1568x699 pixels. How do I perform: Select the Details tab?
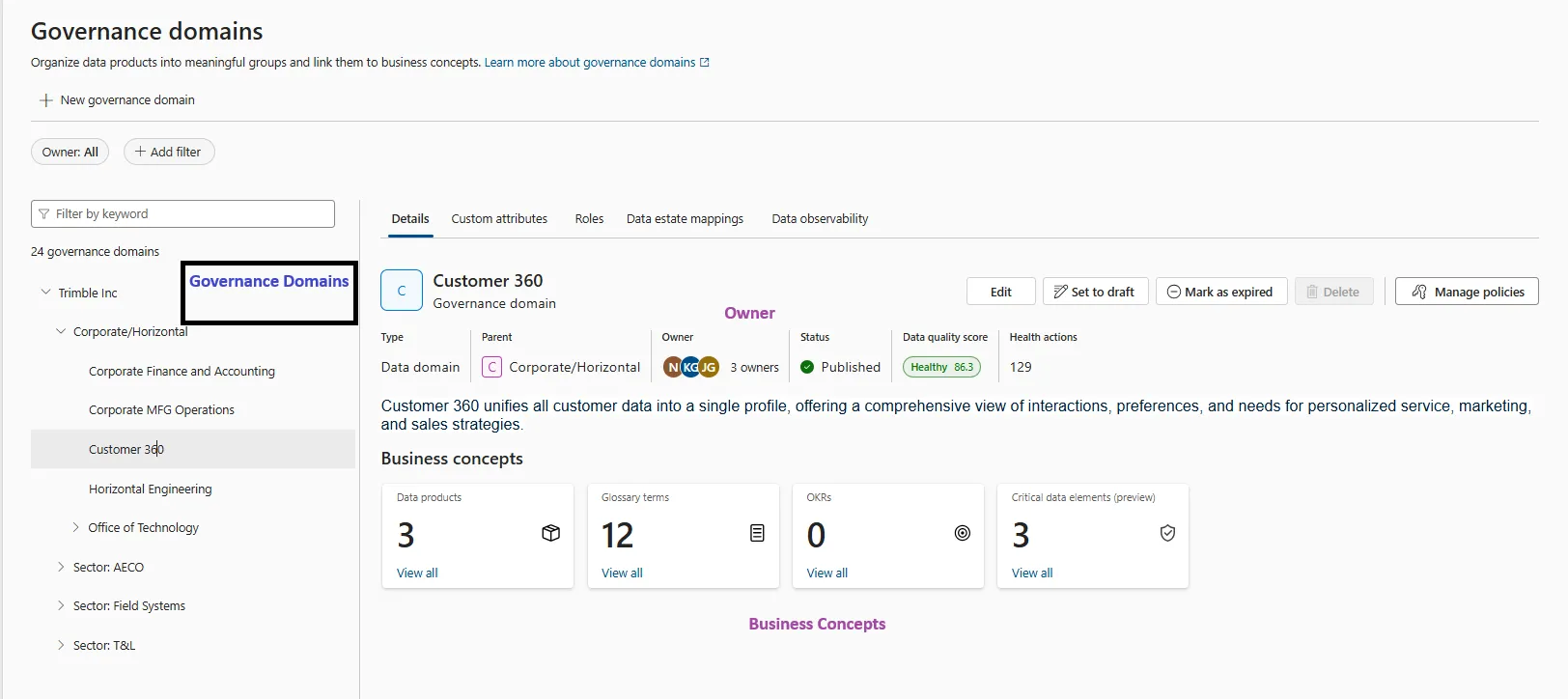click(410, 219)
